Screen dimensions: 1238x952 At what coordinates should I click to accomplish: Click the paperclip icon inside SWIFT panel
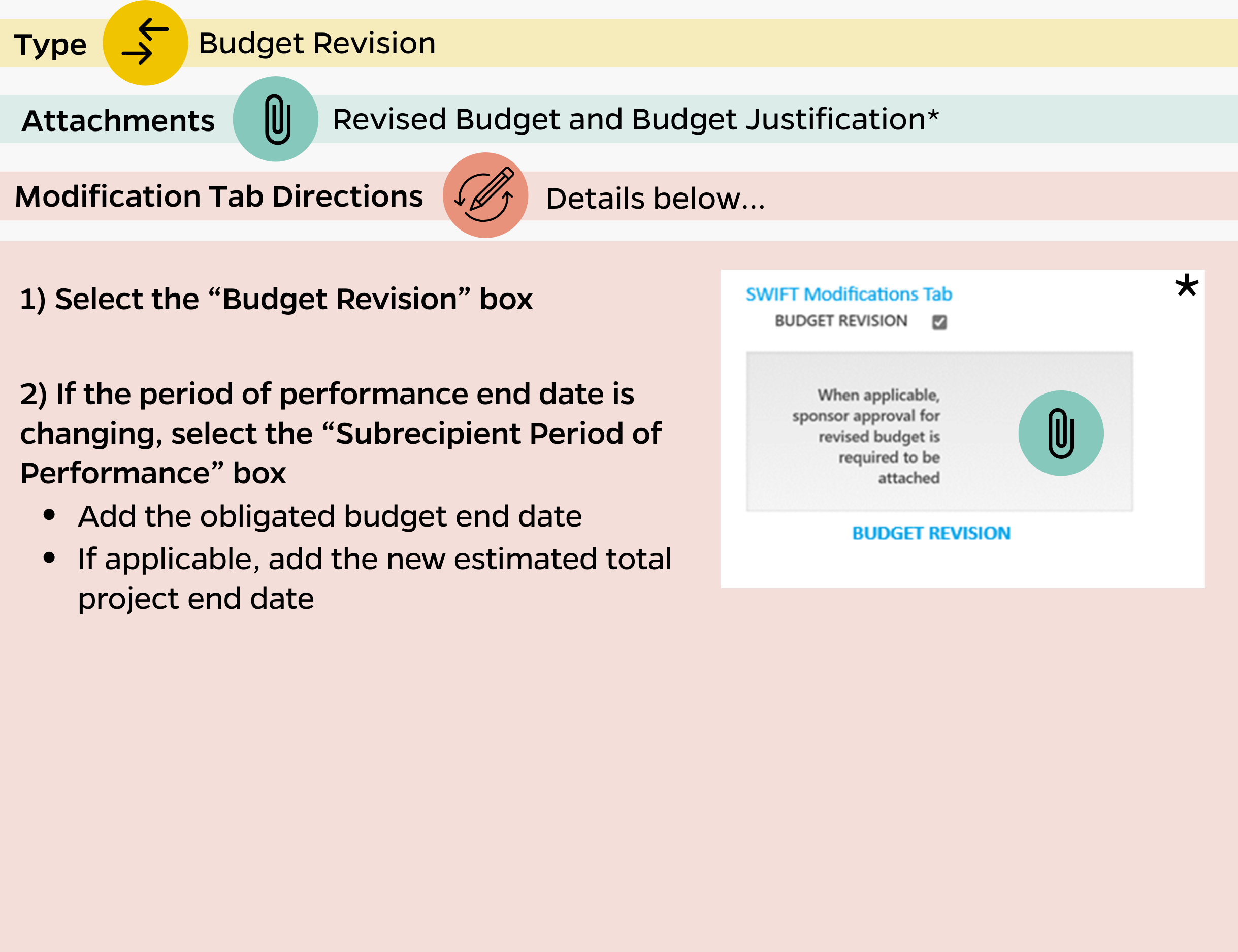[x=1061, y=433]
